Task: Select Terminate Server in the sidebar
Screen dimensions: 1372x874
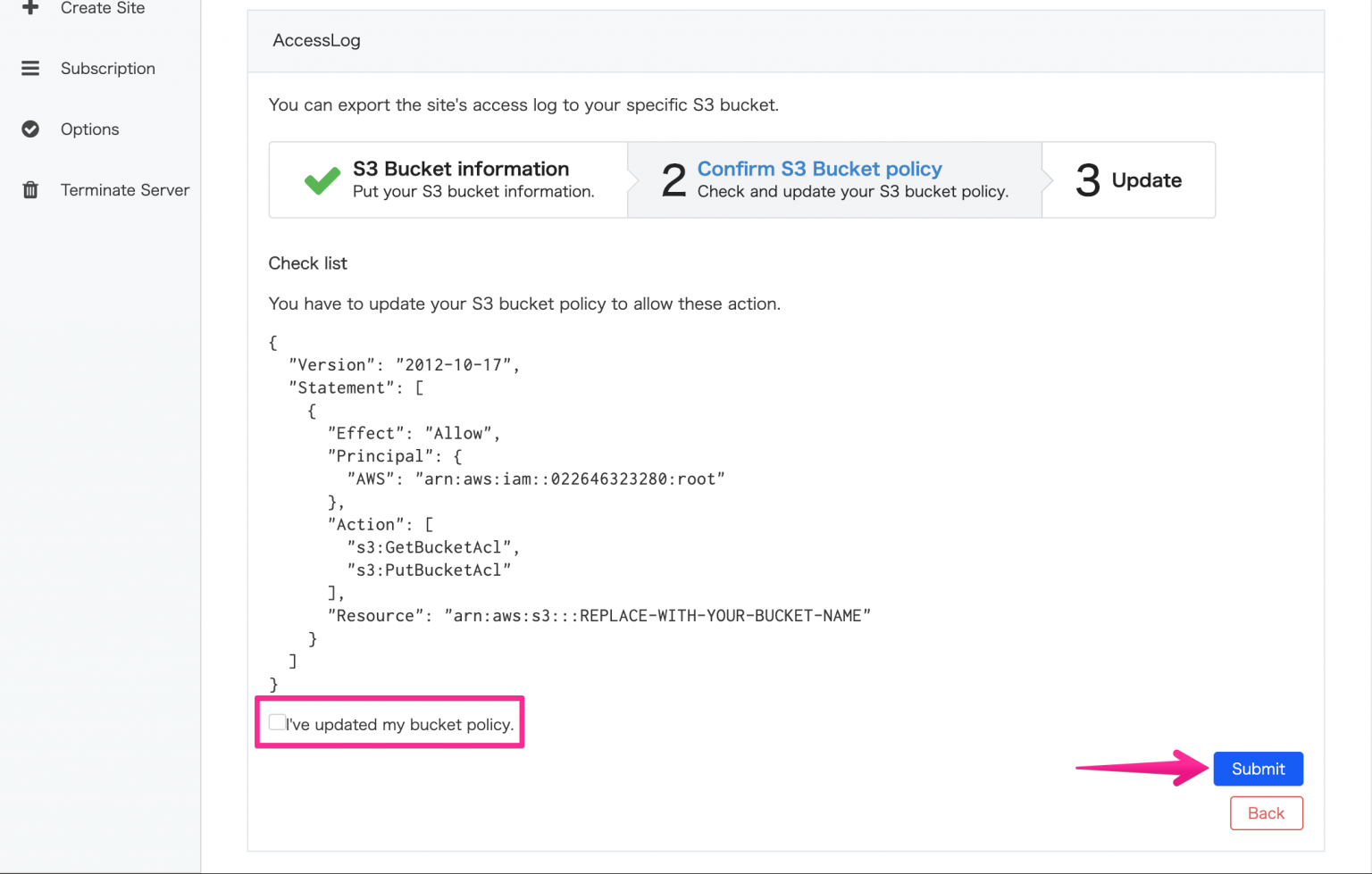Action: pyautogui.click(x=125, y=189)
